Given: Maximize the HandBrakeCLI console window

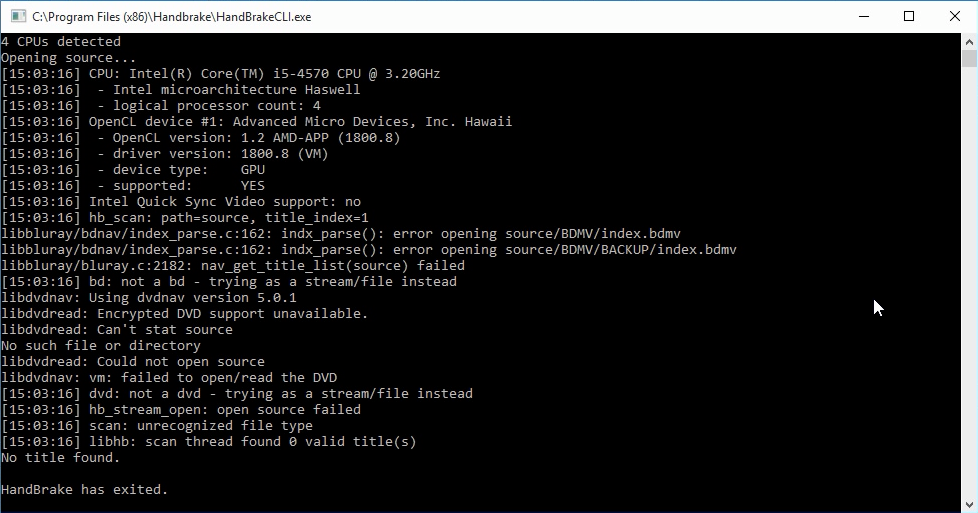Looking at the screenshot, I should coord(909,16).
